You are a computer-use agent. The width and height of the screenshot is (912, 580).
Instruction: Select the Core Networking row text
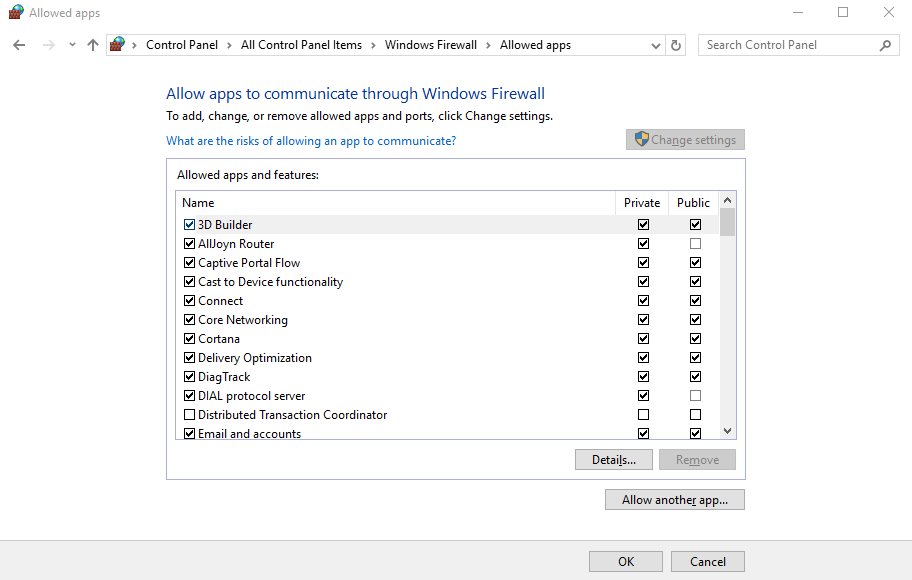point(243,320)
